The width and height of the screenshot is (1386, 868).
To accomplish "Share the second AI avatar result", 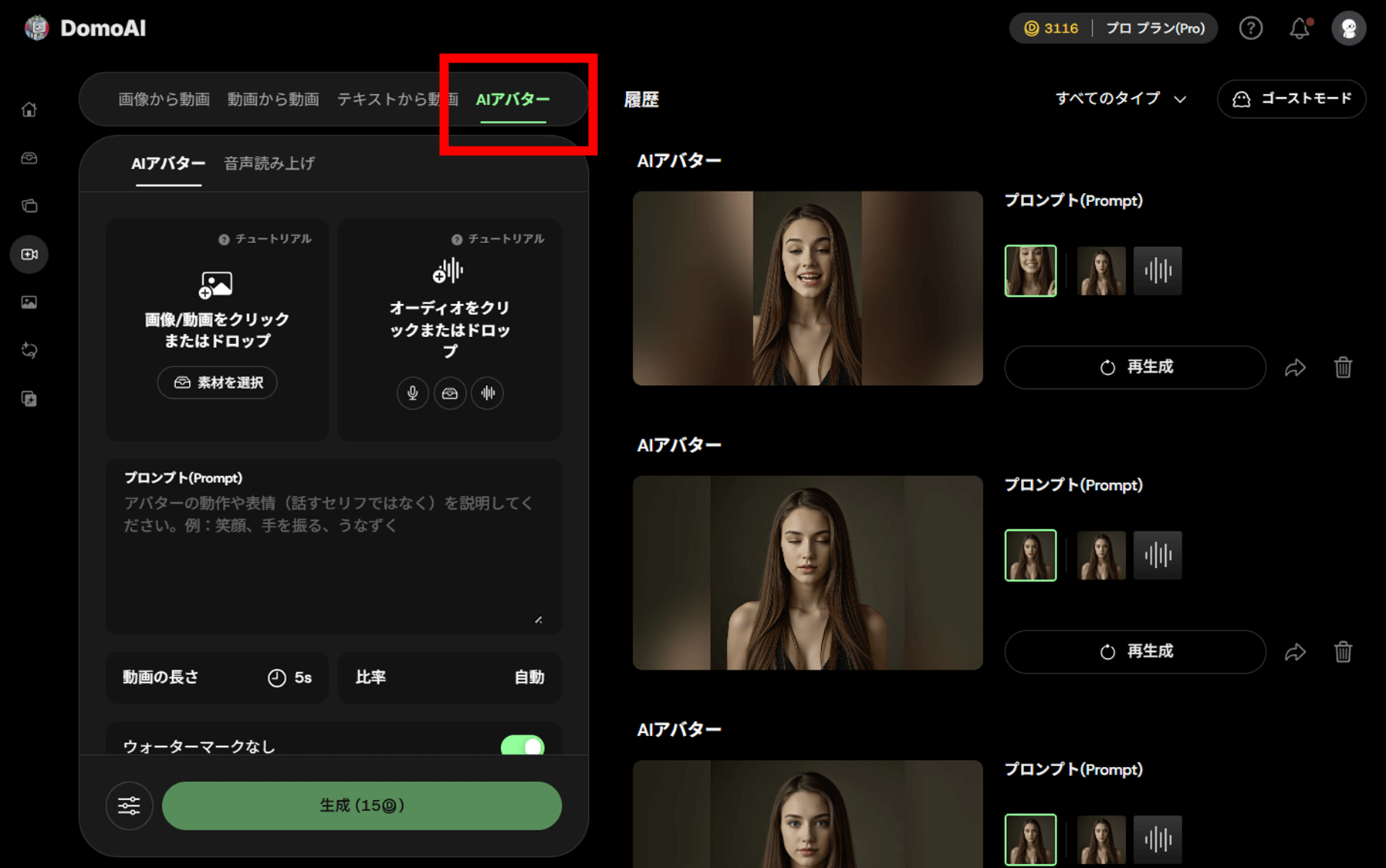I will click(x=1295, y=652).
